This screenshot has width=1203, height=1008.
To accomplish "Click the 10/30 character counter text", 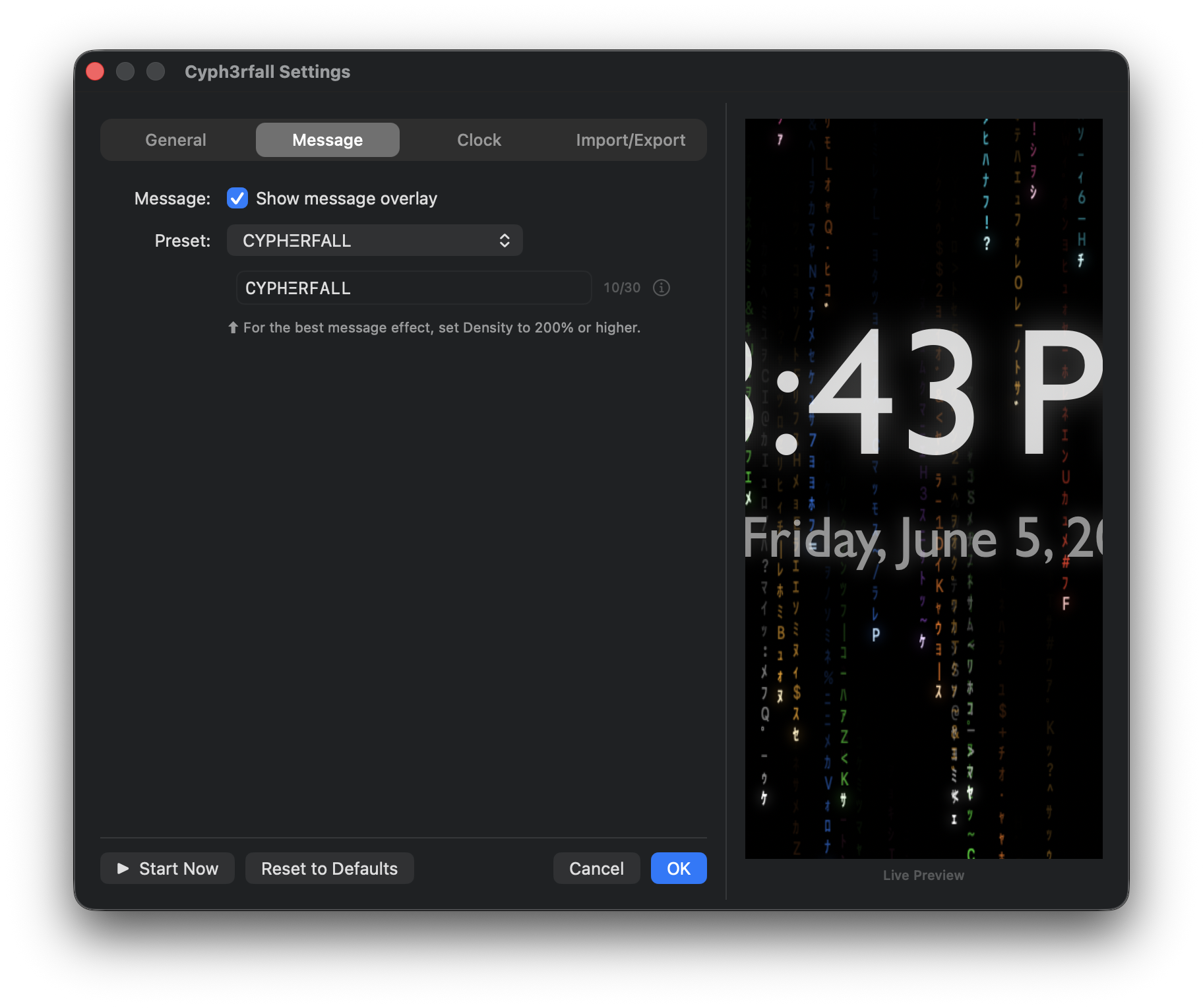I will tap(622, 288).
